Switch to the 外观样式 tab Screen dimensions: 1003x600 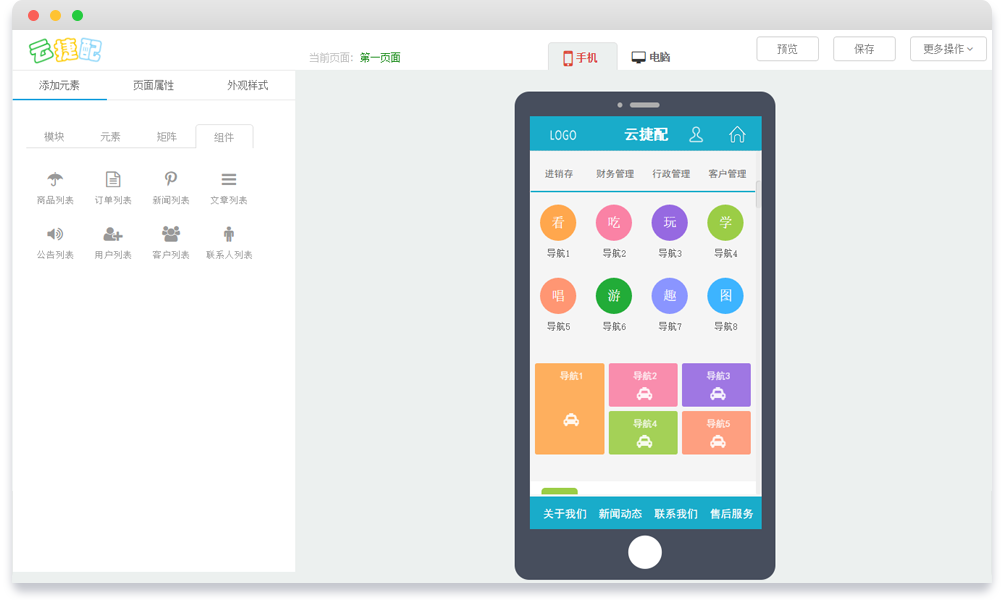[x=247, y=86]
